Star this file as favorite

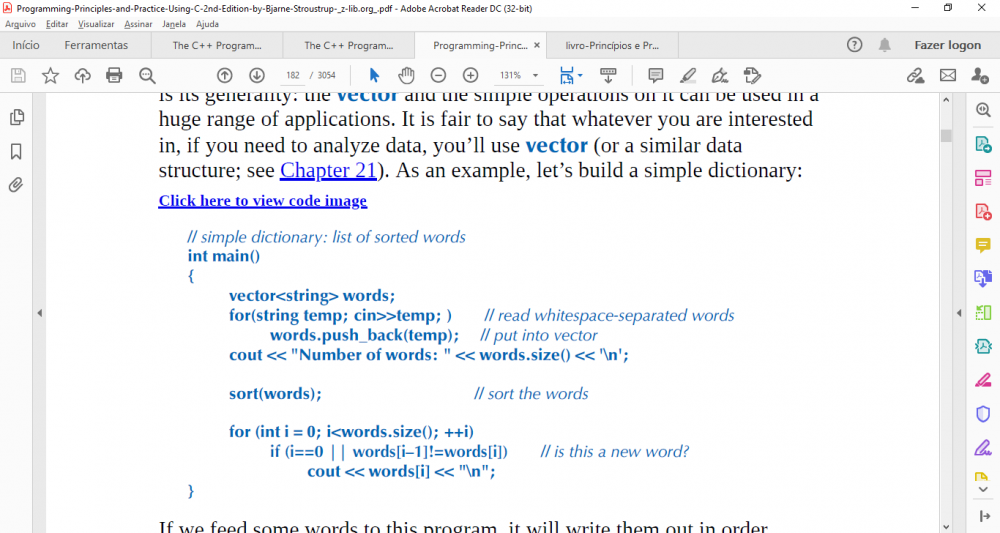pos(50,75)
